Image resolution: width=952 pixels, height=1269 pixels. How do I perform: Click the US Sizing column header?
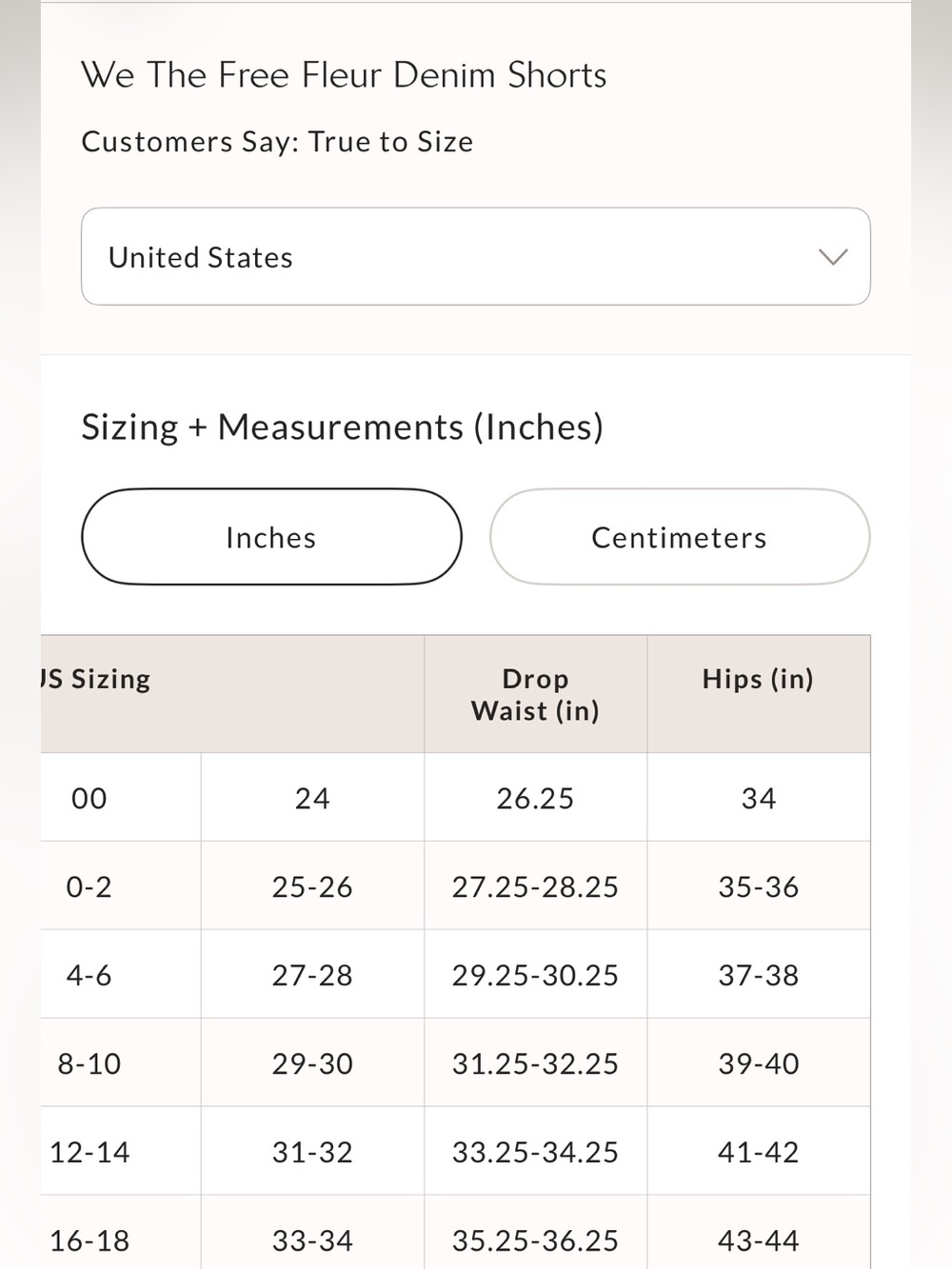(x=96, y=679)
